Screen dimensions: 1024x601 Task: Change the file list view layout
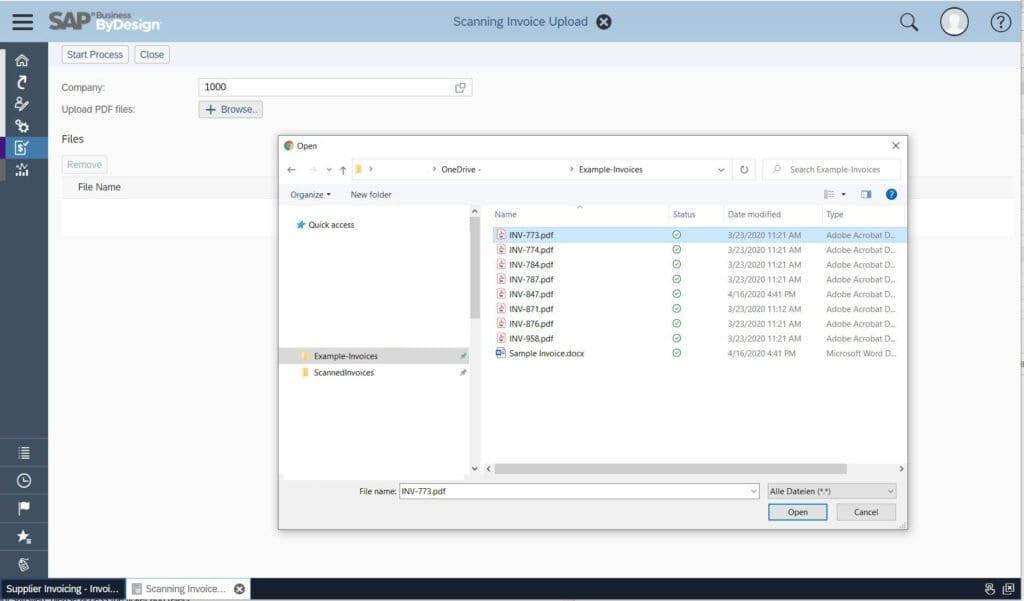tap(829, 195)
